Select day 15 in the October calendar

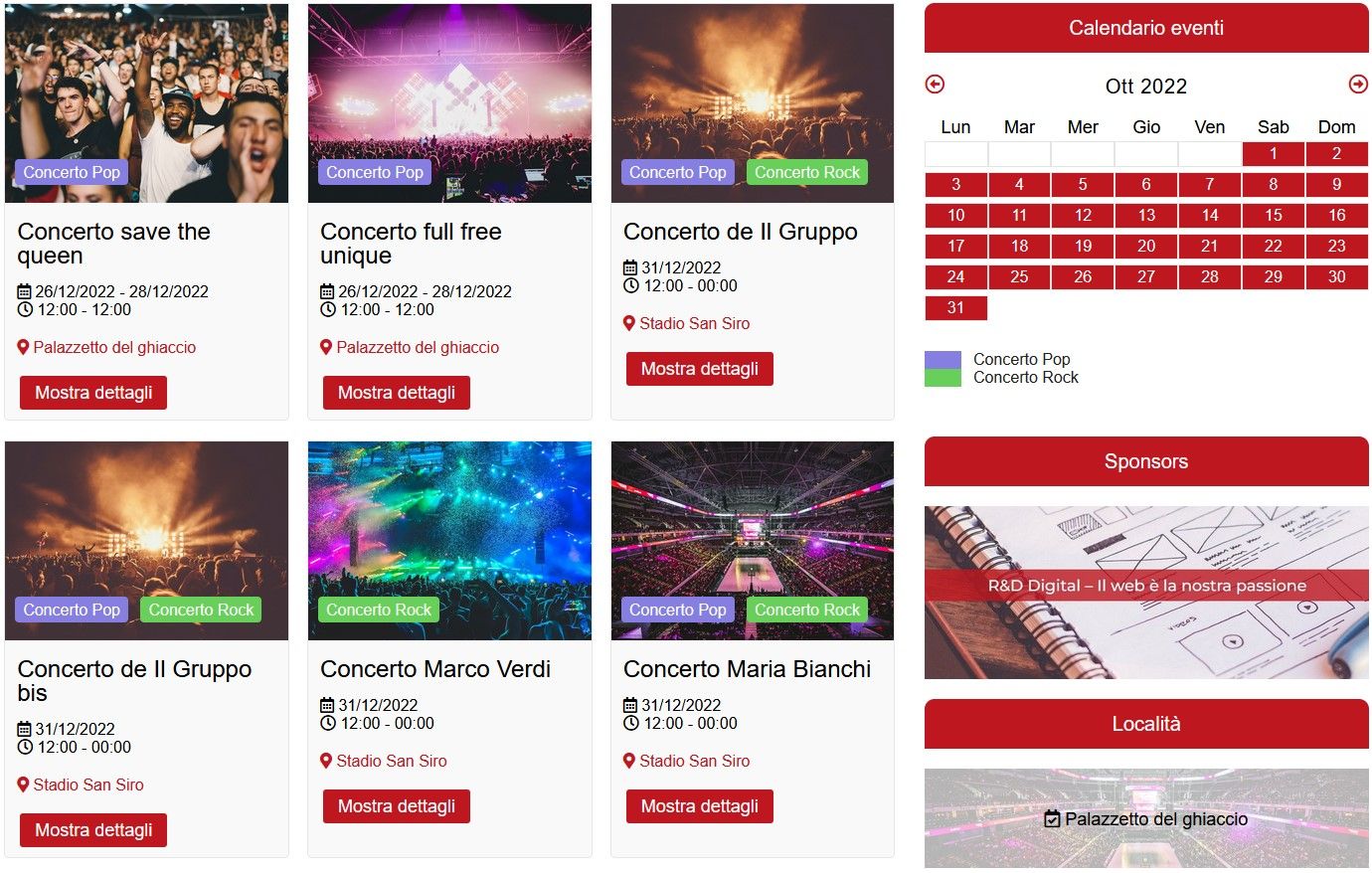(x=1274, y=215)
